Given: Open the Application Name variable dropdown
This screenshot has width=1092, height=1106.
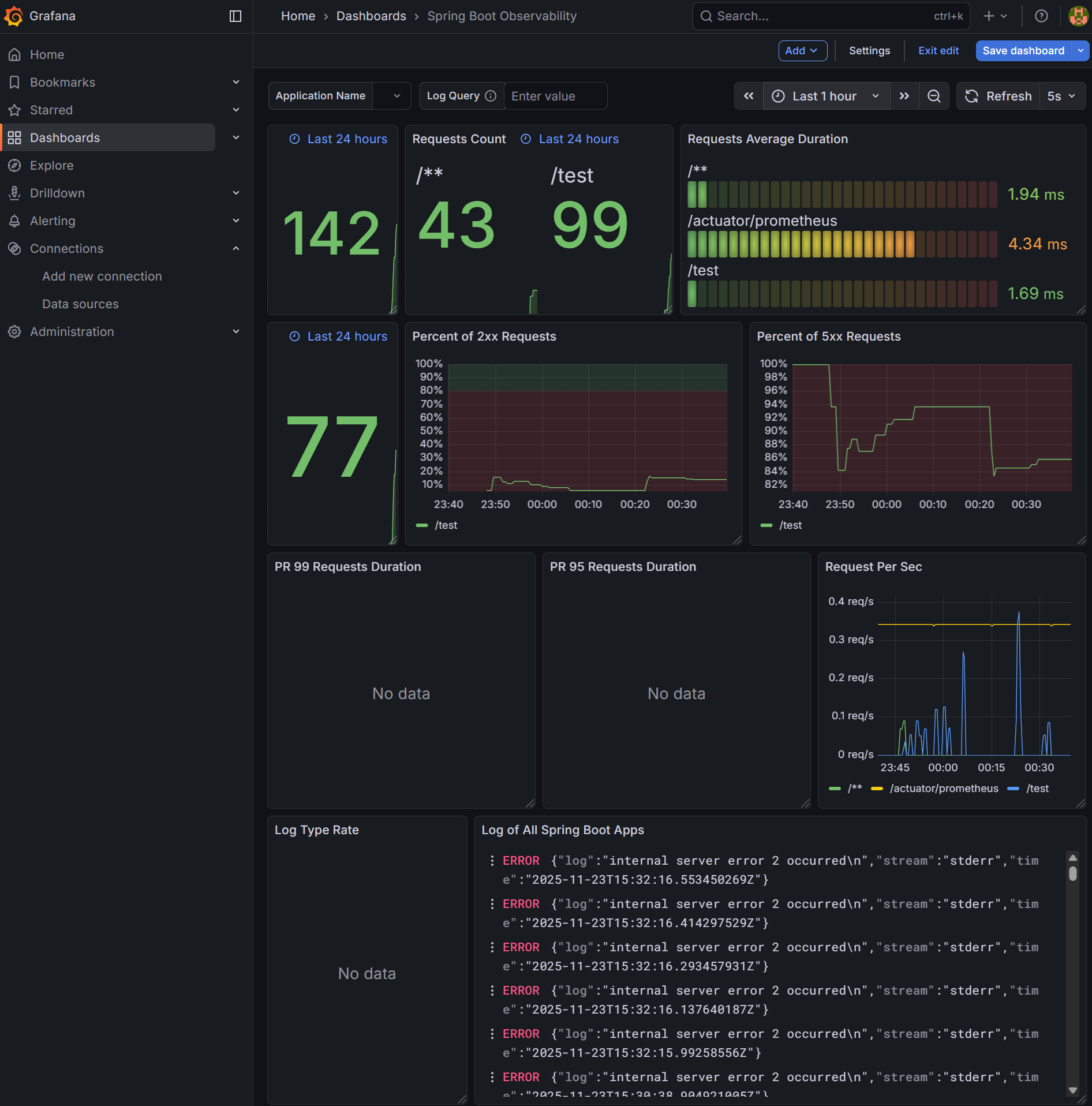Looking at the screenshot, I should click(391, 96).
